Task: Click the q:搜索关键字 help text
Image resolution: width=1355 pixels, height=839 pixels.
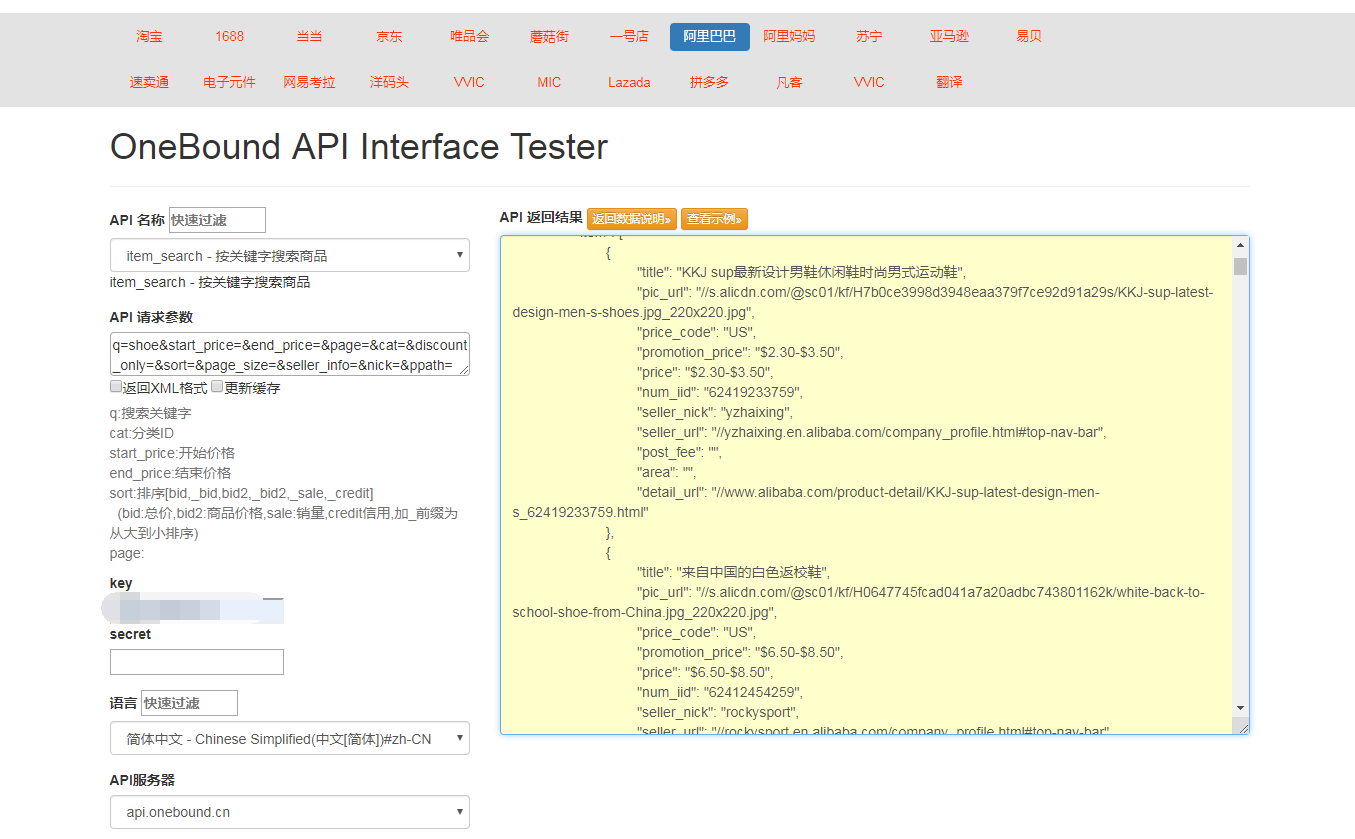Action: click(150, 413)
